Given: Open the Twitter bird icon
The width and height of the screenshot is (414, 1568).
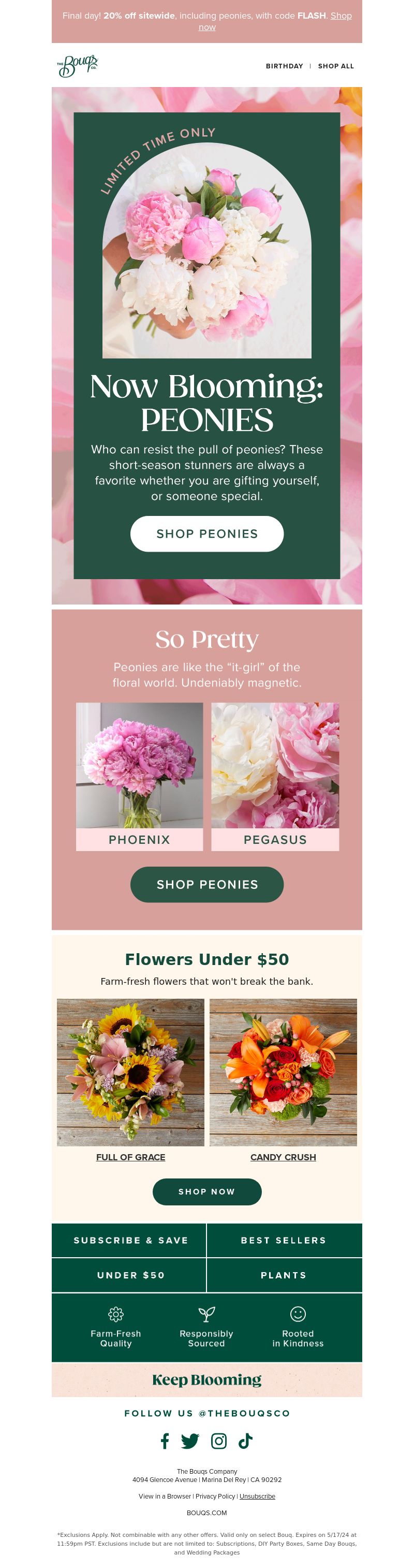Looking at the screenshot, I should click(190, 1441).
